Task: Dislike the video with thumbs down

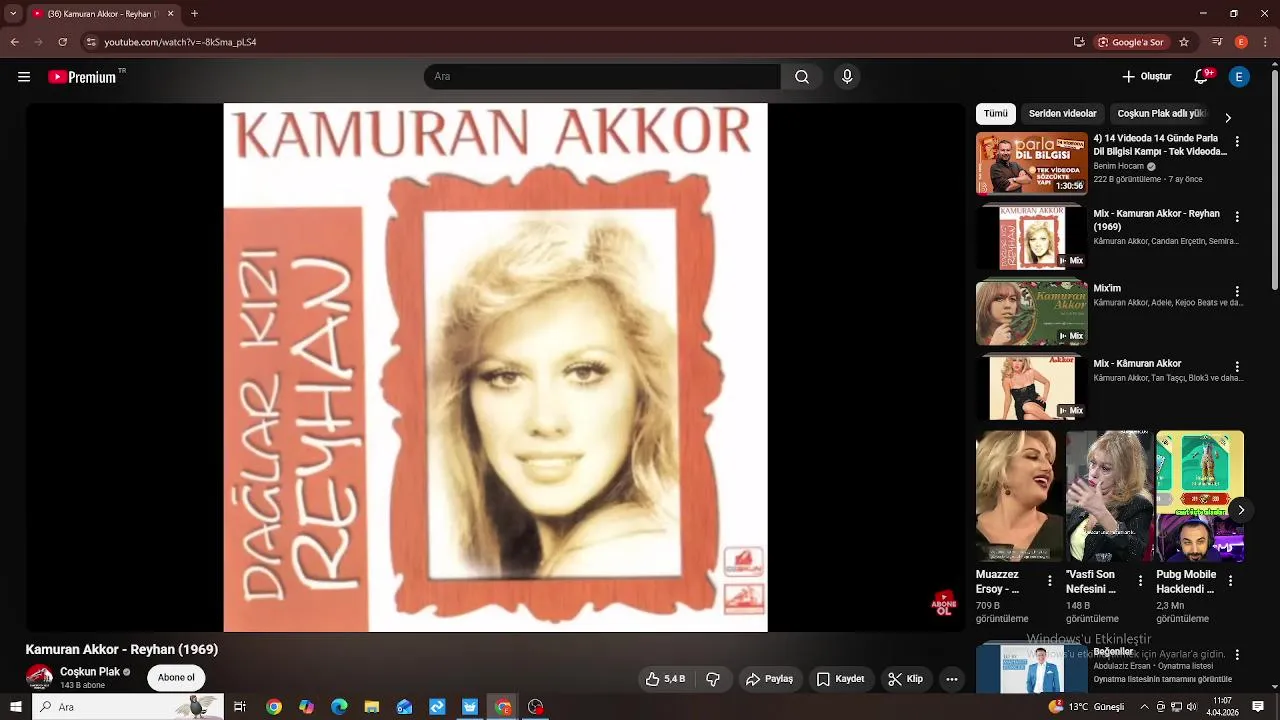Action: coord(713,679)
